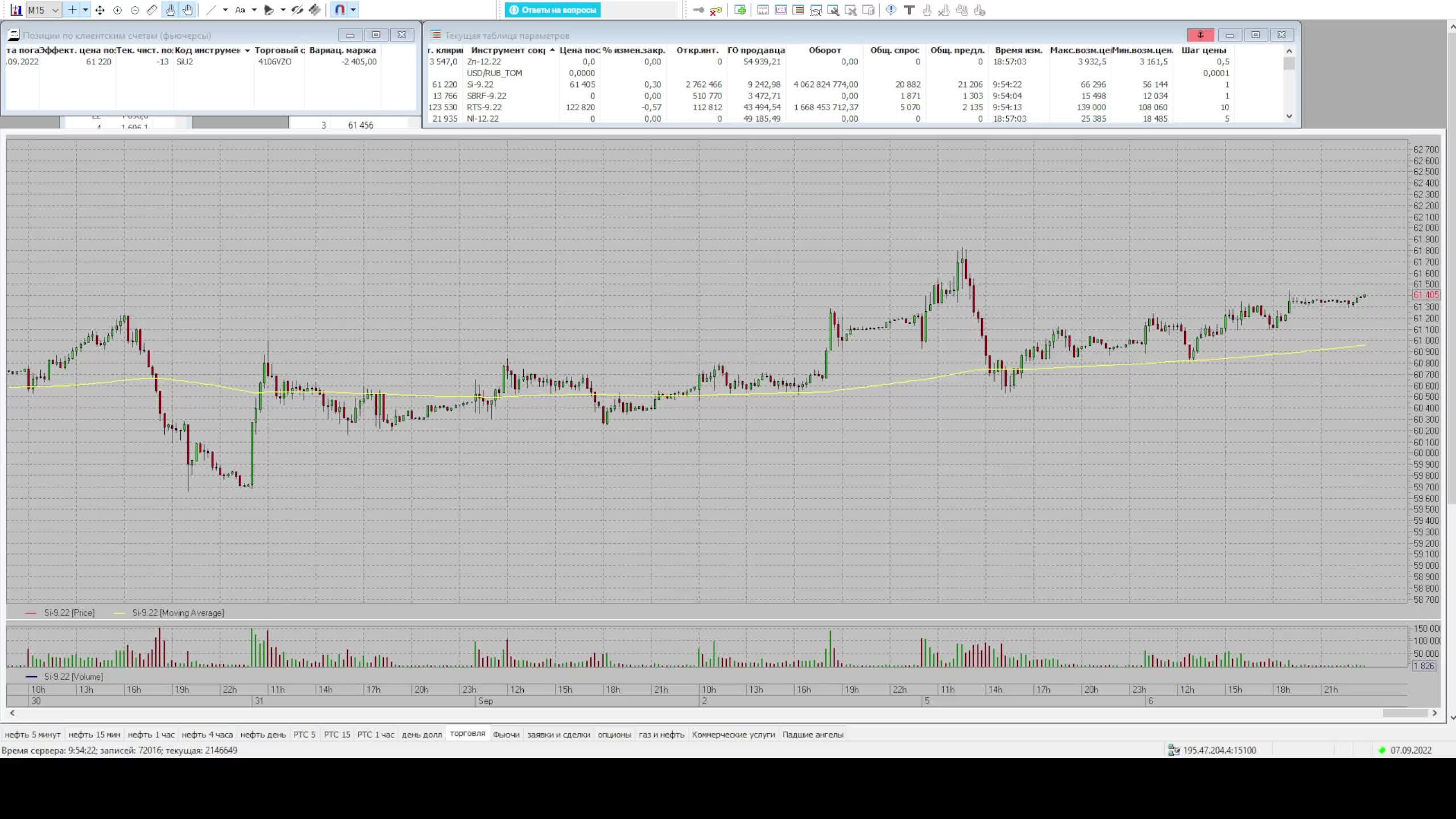Click the "Ответы на вопросы" button
1456x819 pixels.
[x=553, y=10]
